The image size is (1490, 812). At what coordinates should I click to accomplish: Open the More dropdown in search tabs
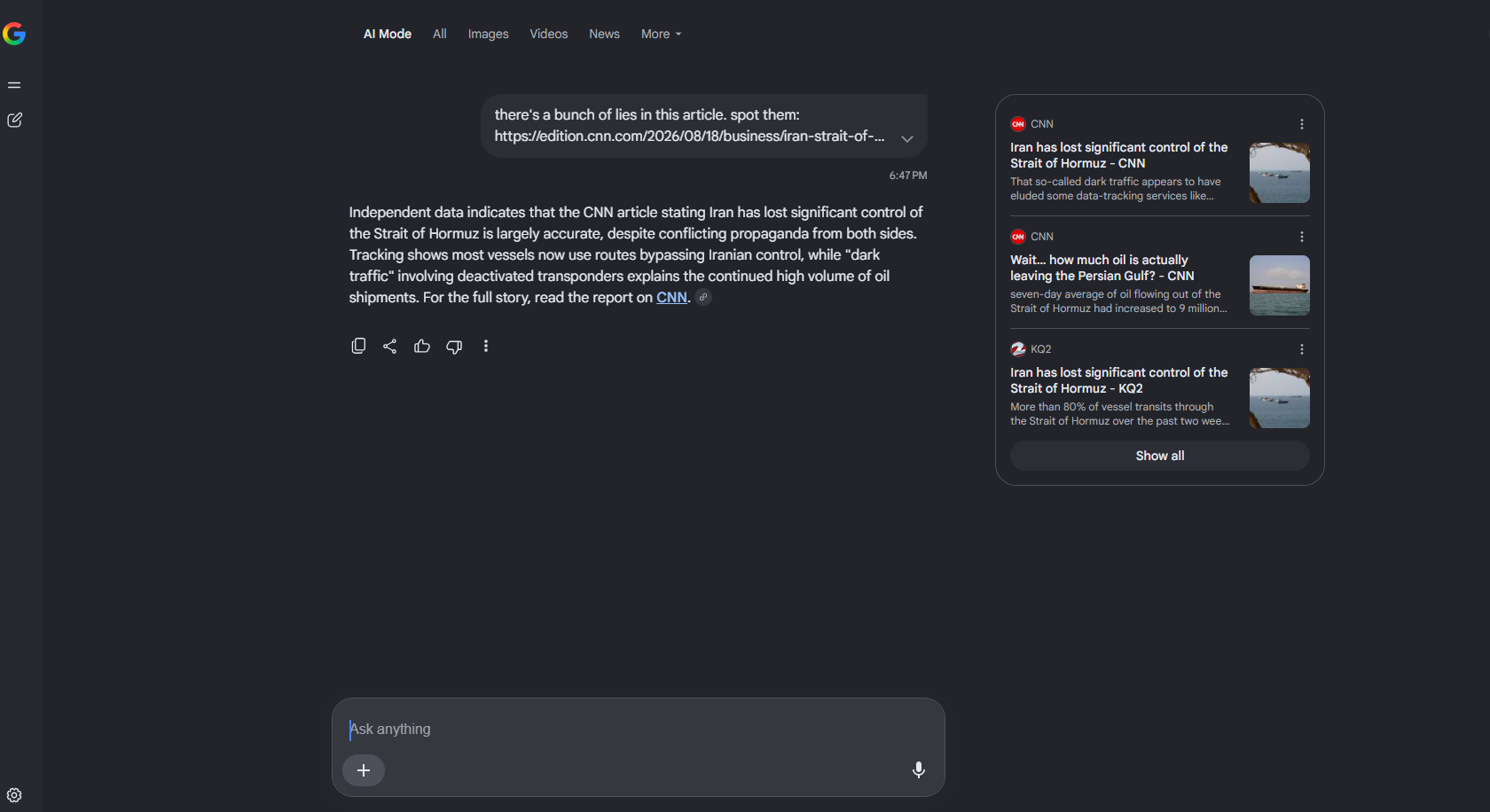(x=662, y=34)
